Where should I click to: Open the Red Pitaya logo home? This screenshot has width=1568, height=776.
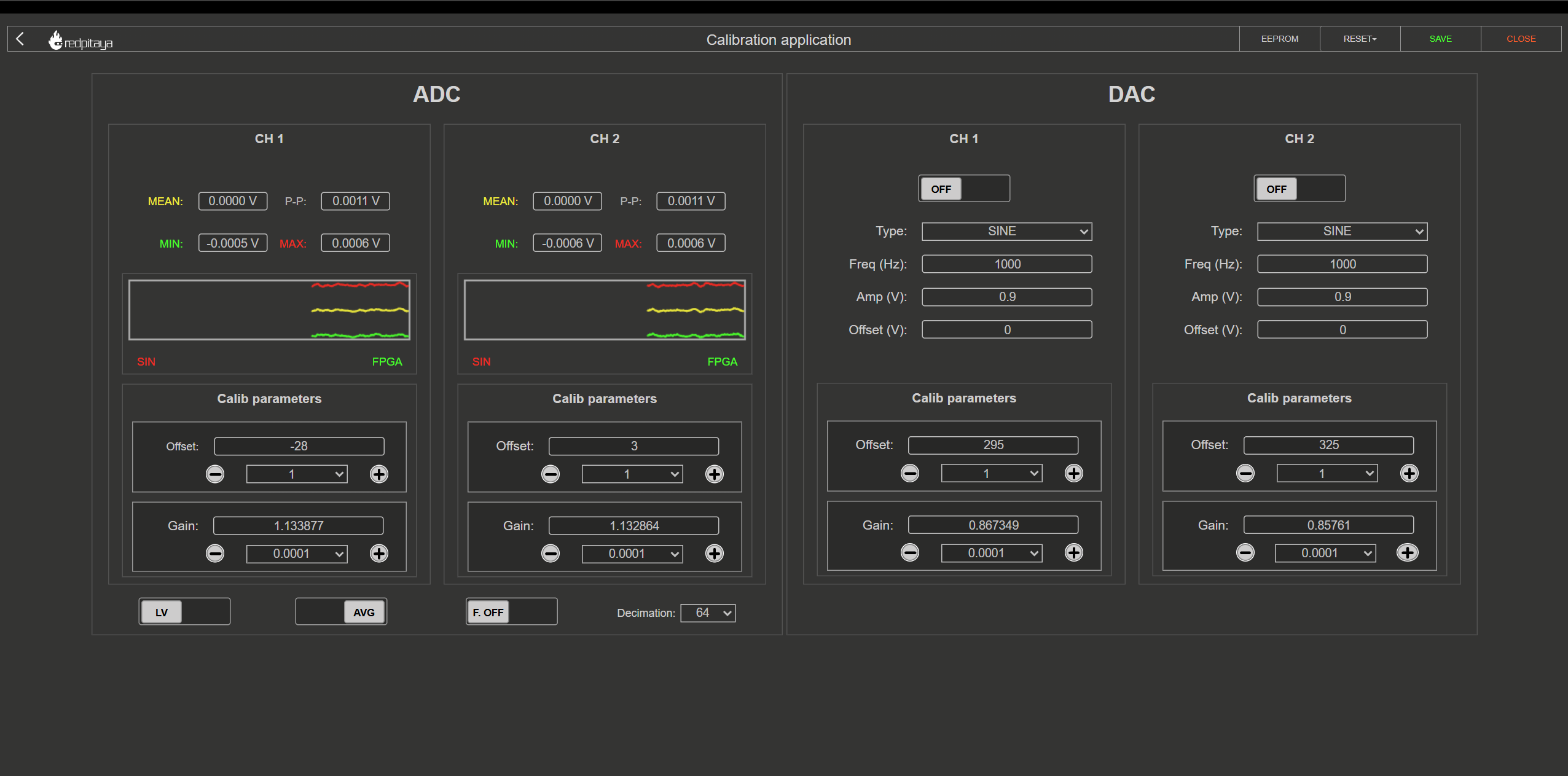[80, 41]
